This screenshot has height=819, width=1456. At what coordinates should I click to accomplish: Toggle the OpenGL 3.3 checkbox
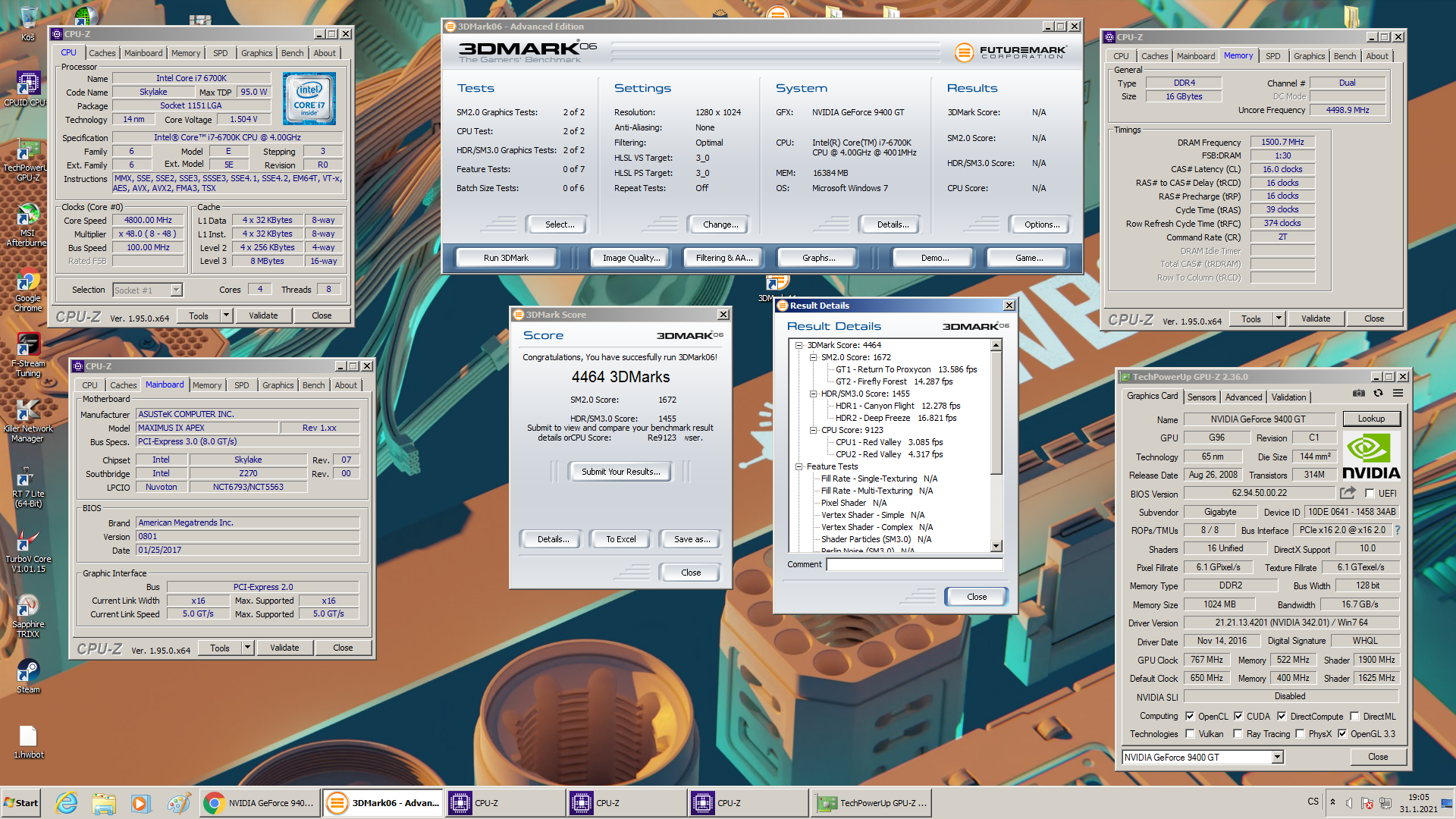tap(1342, 733)
